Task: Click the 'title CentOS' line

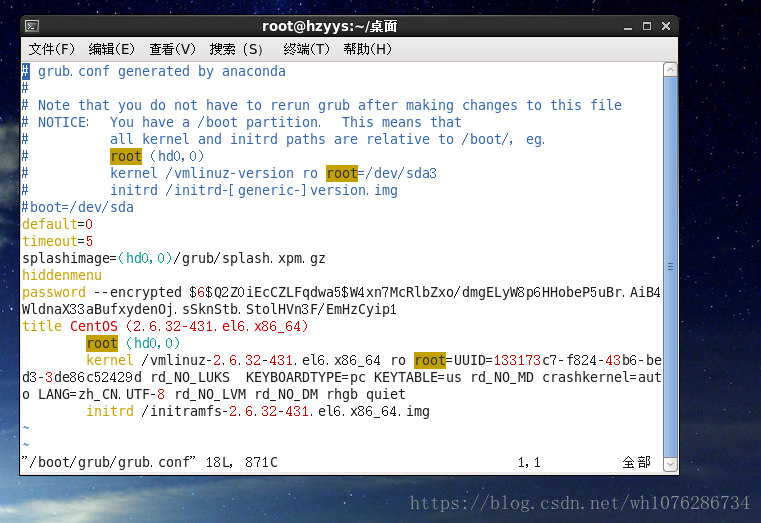Action: coord(165,327)
